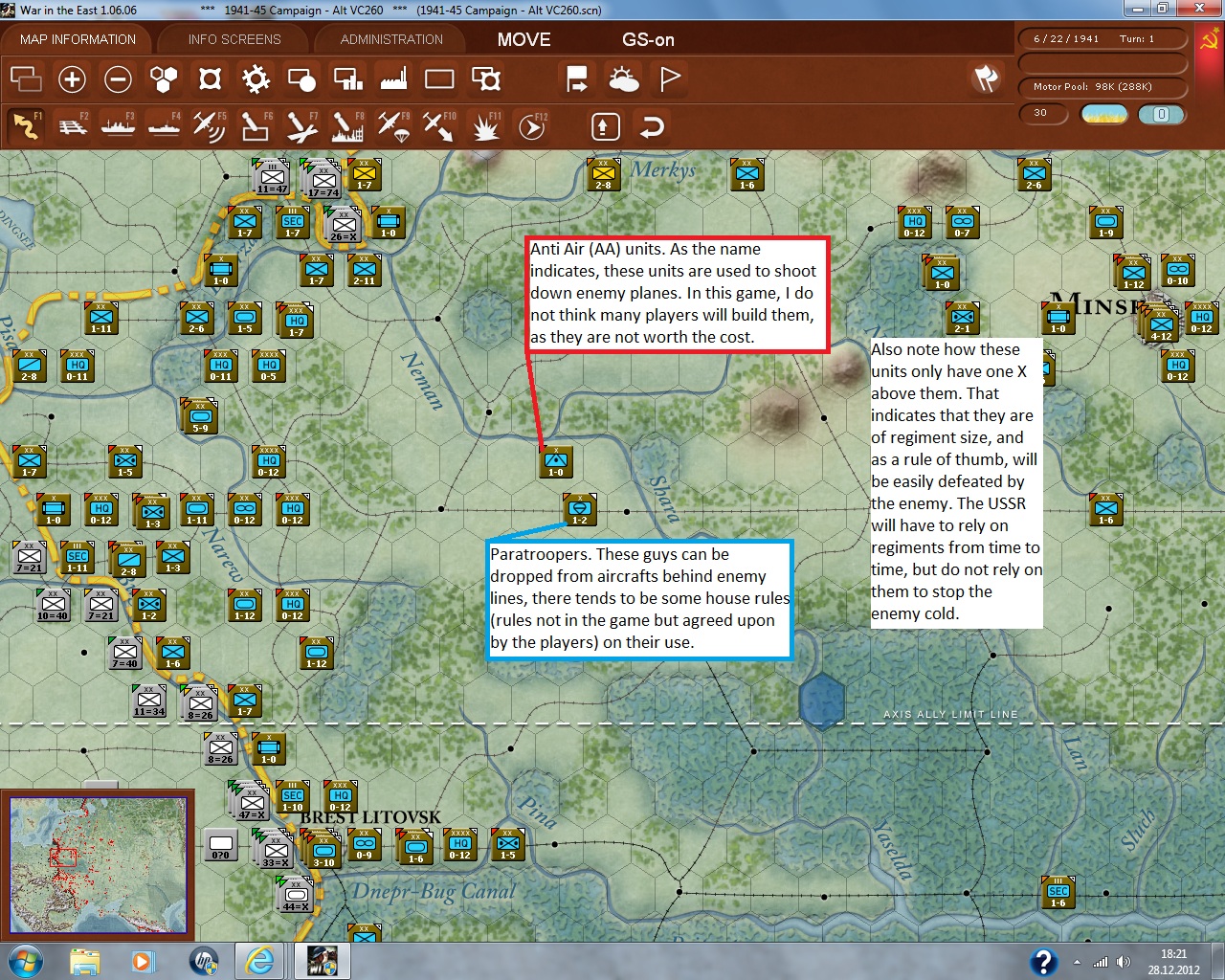Image resolution: width=1225 pixels, height=980 pixels.
Task: Open Windows Explorer from taskbar
Action: tap(85, 961)
